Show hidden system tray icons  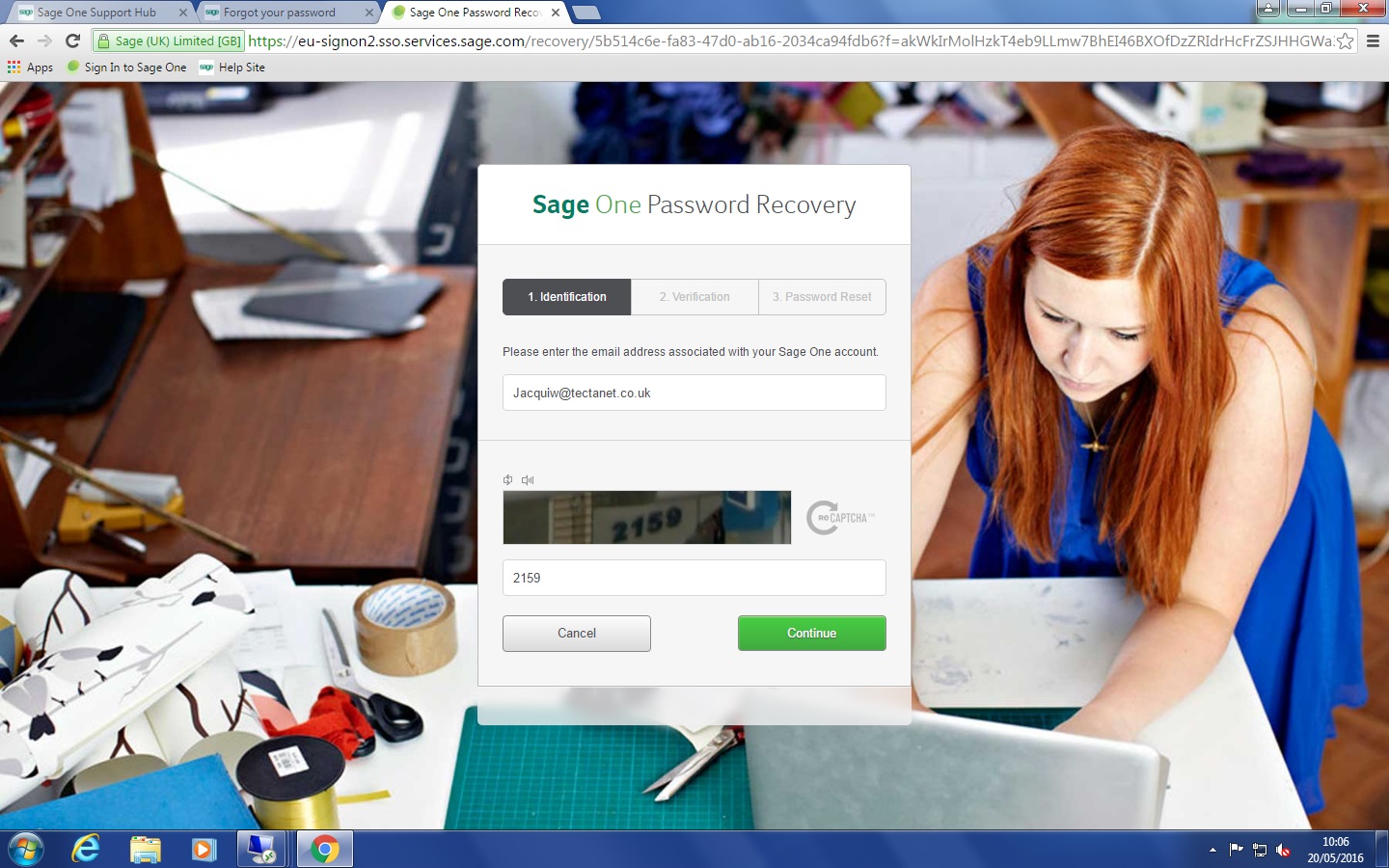point(1212,850)
